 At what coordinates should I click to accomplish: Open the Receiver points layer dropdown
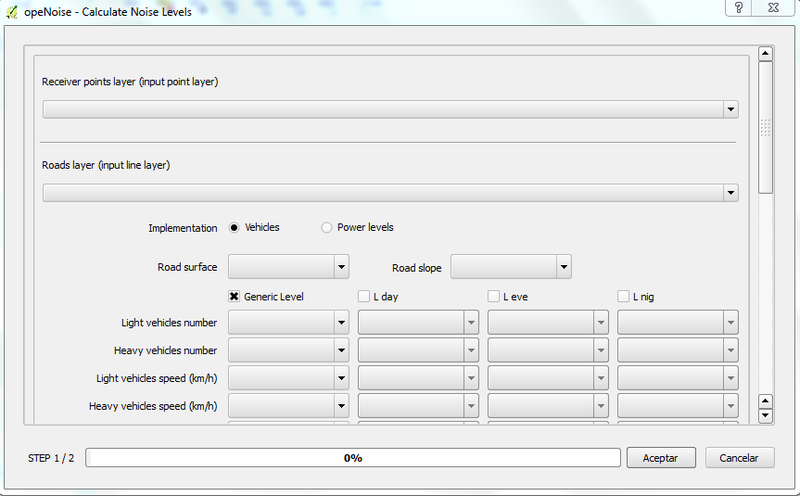point(390,109)
